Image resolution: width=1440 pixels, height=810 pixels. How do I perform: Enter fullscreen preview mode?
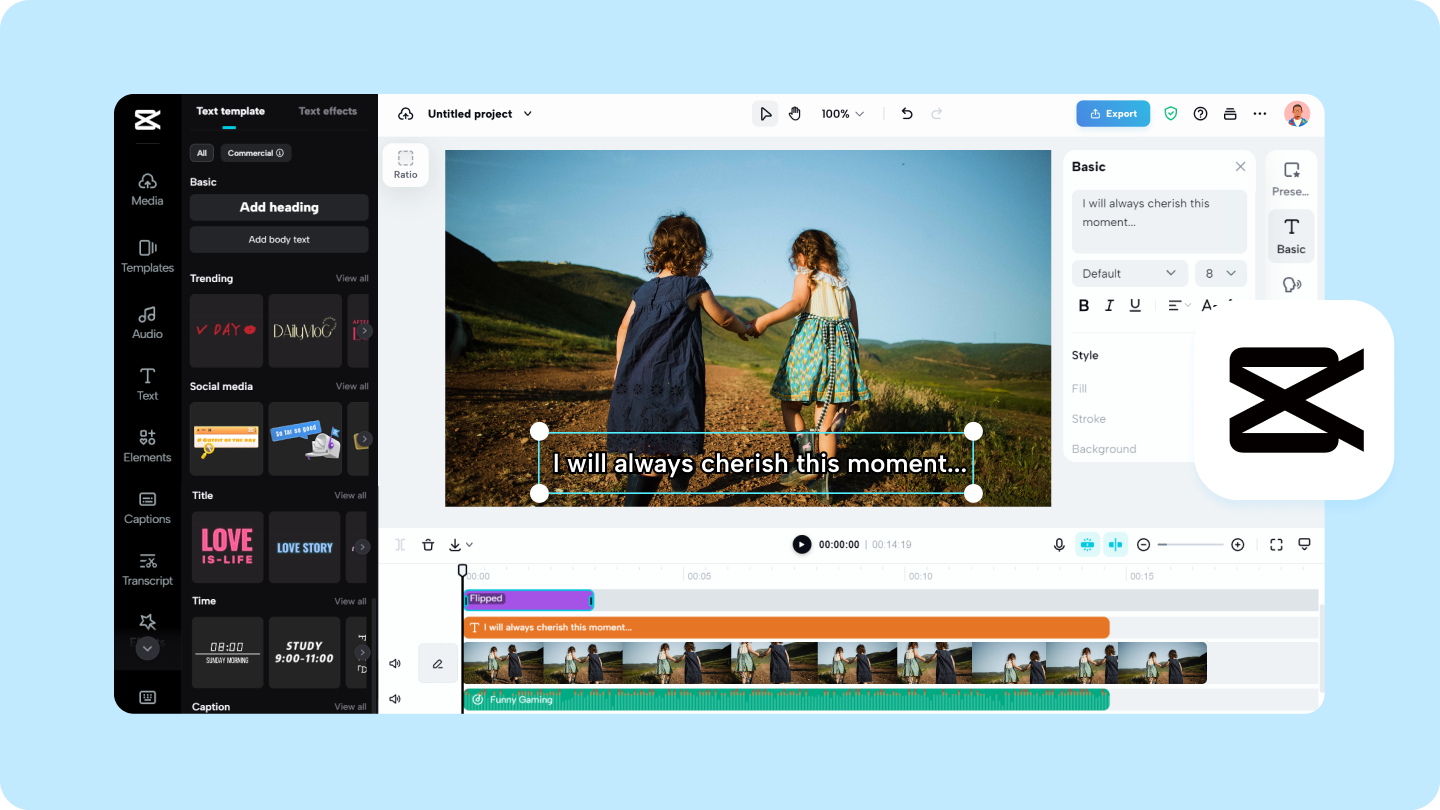coord(1276,545)
